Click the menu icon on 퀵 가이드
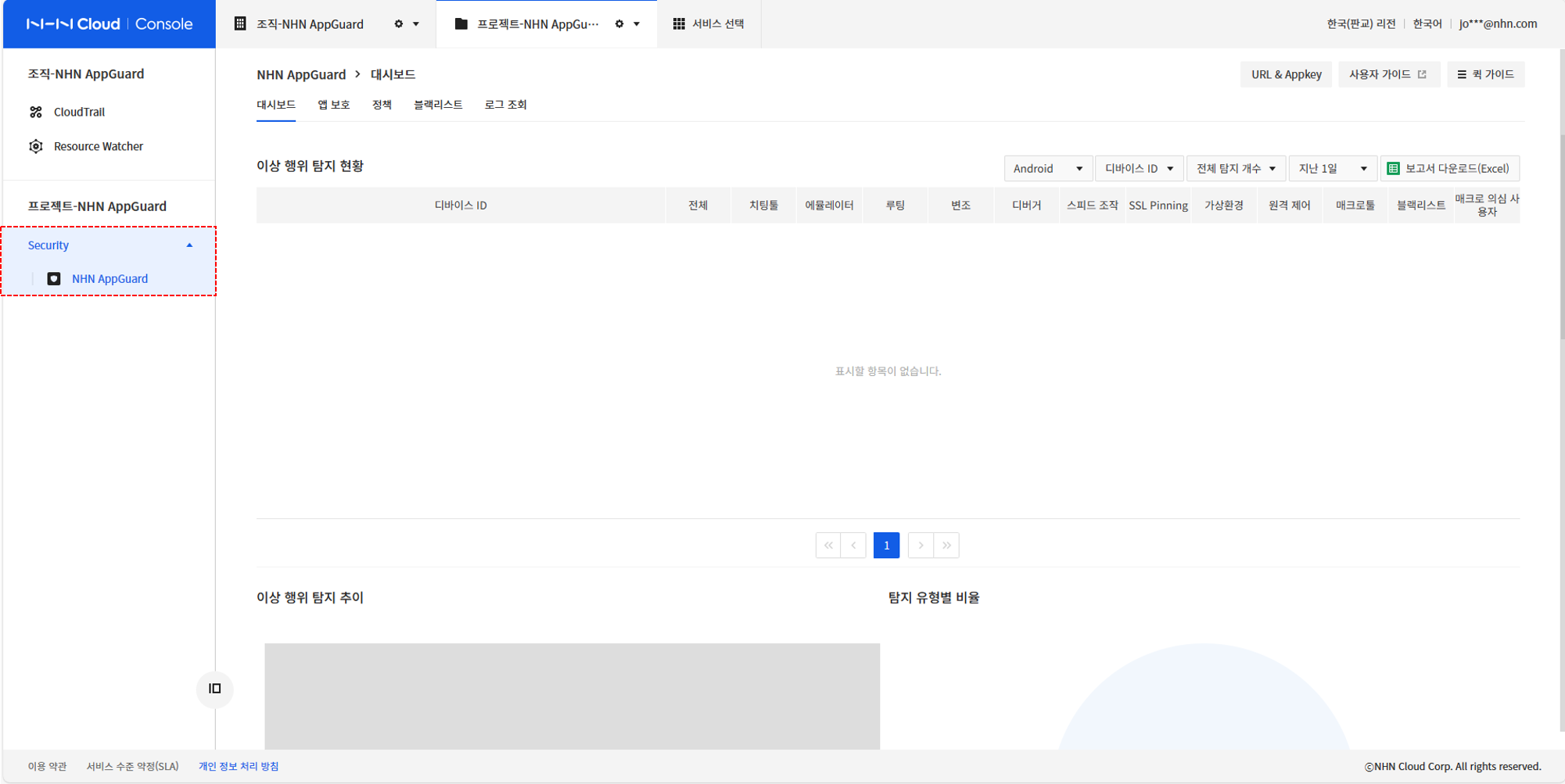1565x784 pixels. 1462,74
